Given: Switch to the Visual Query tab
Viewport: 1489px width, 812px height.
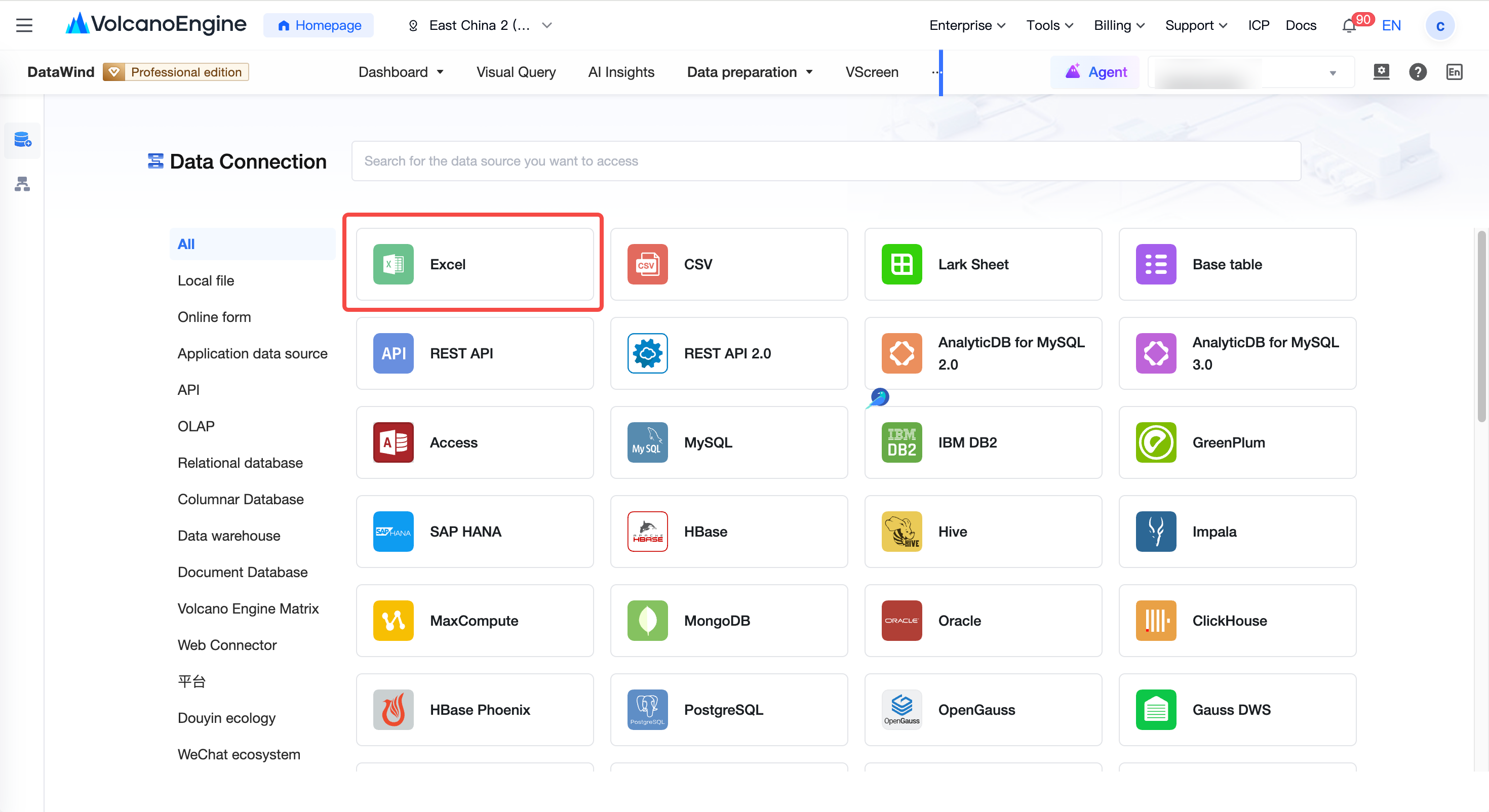Looking at the screenshot, I should 516,72.
